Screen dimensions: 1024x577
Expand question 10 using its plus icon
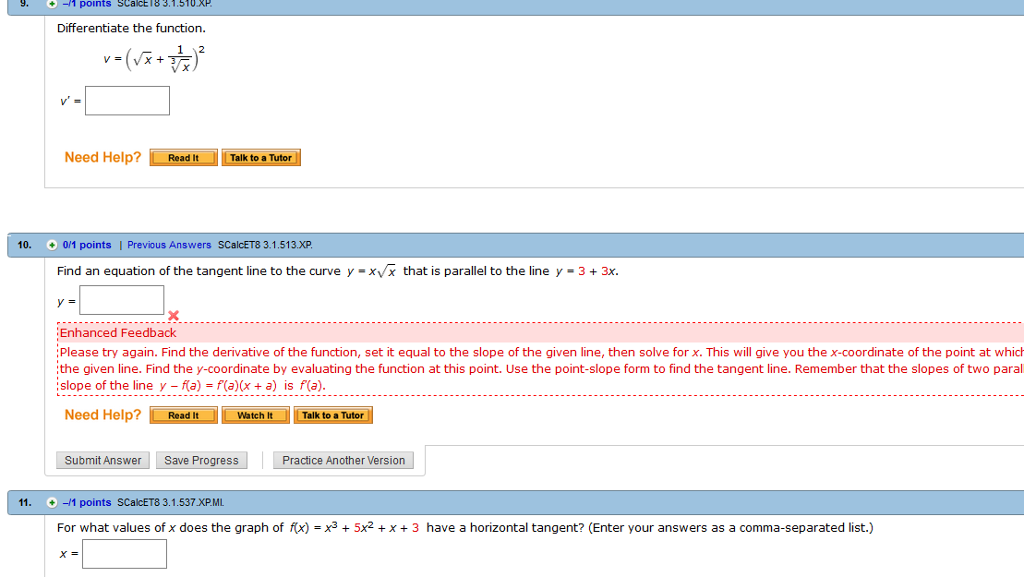[50, 244]
